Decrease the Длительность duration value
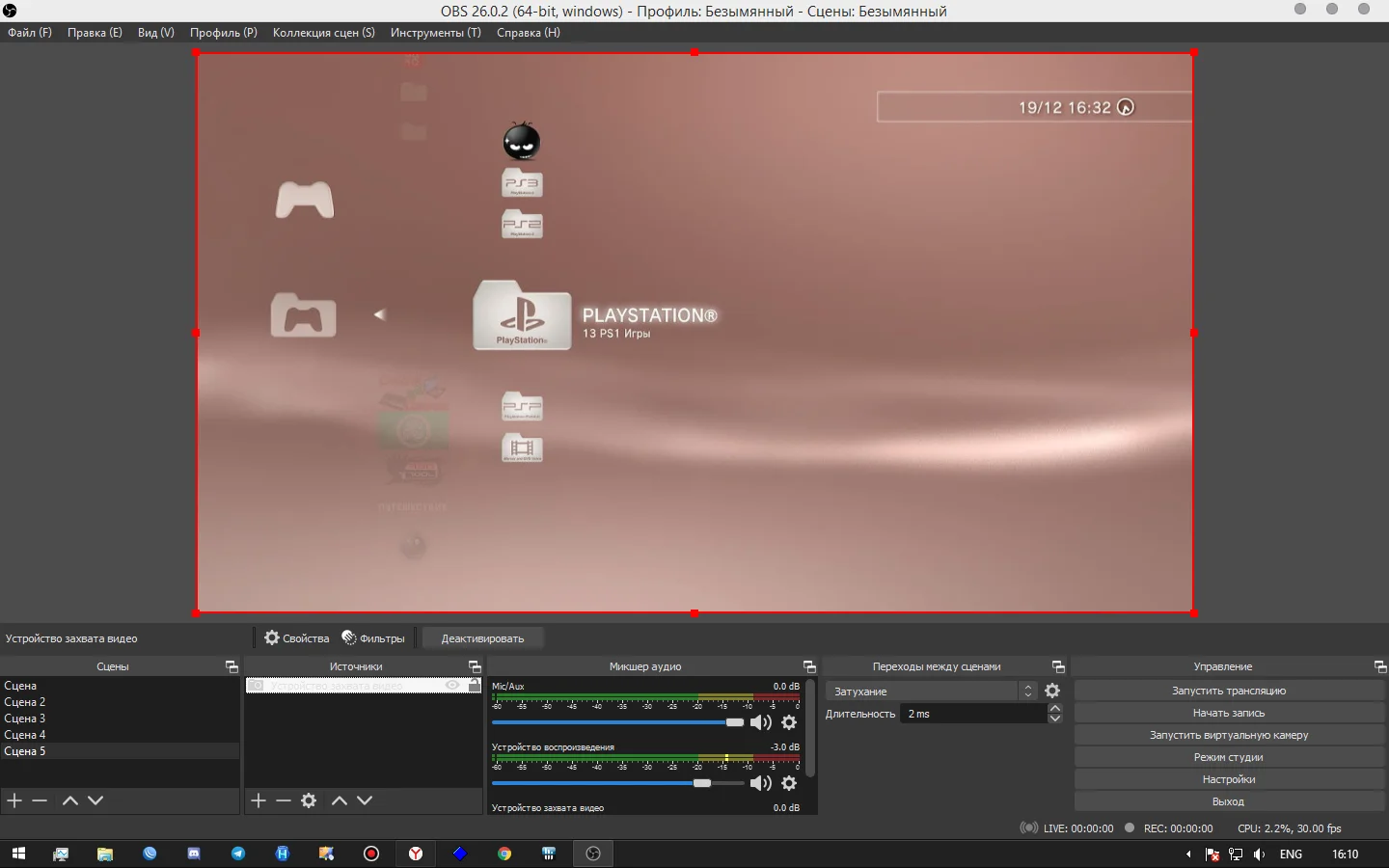 1055,719
